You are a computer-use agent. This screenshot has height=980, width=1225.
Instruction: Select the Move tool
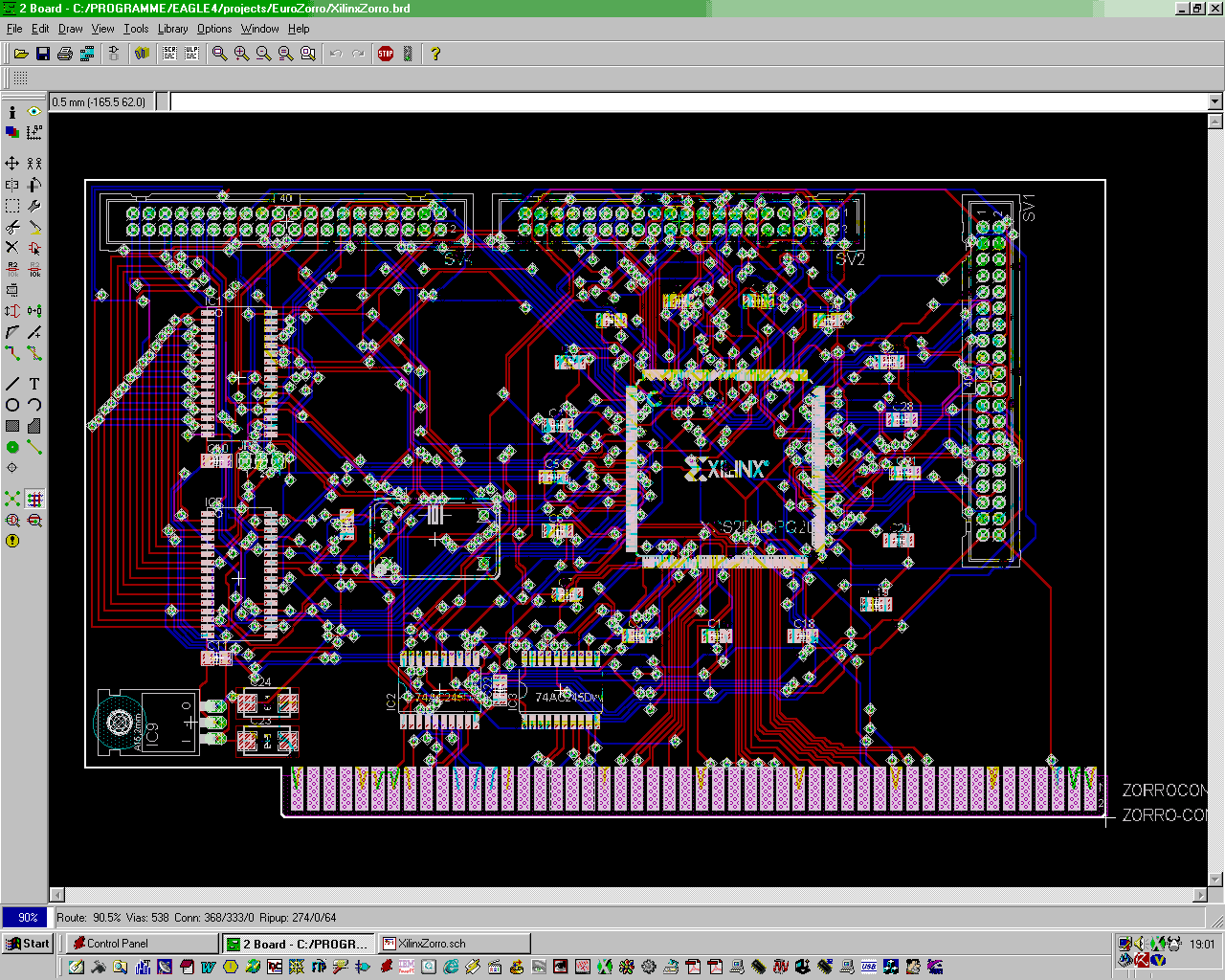point(12,164)
